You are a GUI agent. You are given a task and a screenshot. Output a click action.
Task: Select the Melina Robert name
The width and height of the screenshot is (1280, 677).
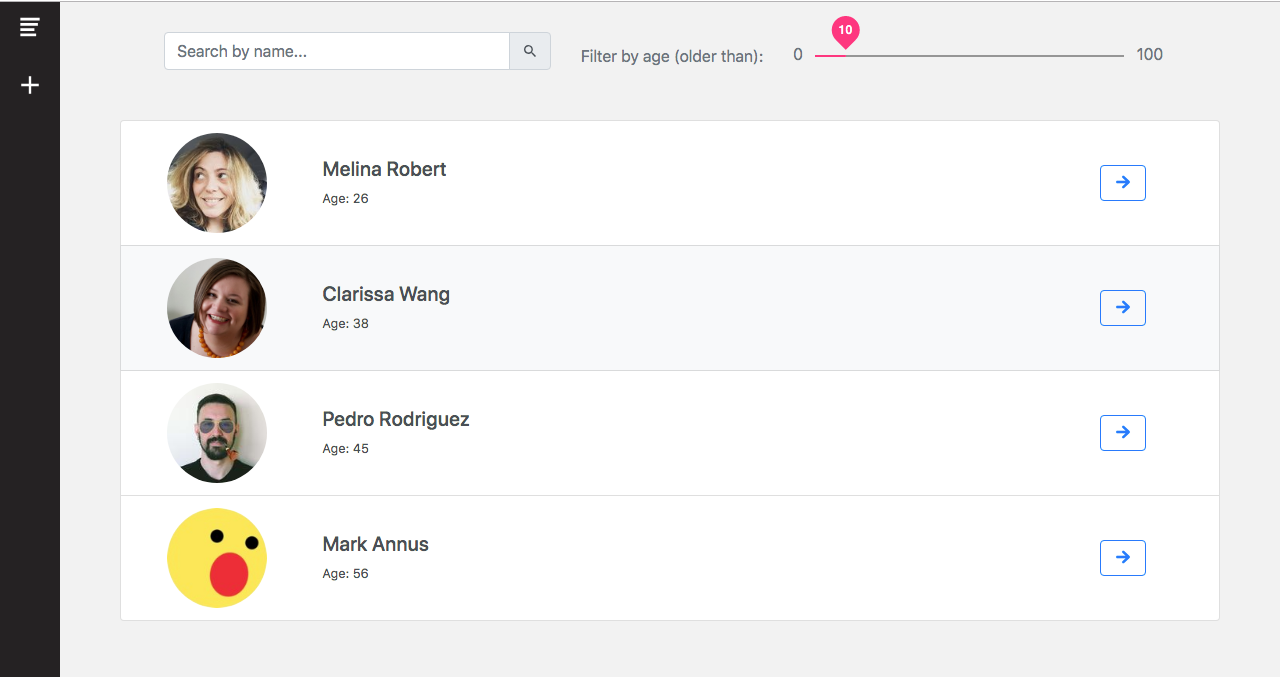pyautogui.click(x=384, y=169)
